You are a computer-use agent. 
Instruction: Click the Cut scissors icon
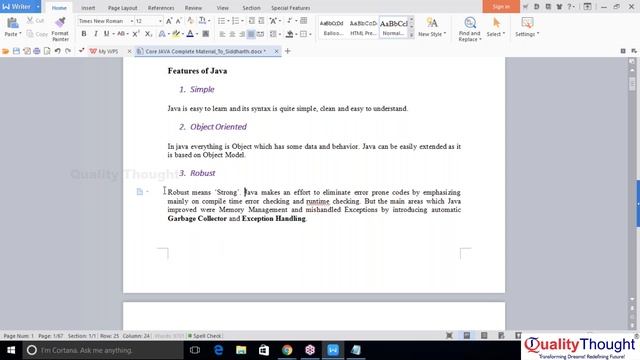(x=30, y=20)
